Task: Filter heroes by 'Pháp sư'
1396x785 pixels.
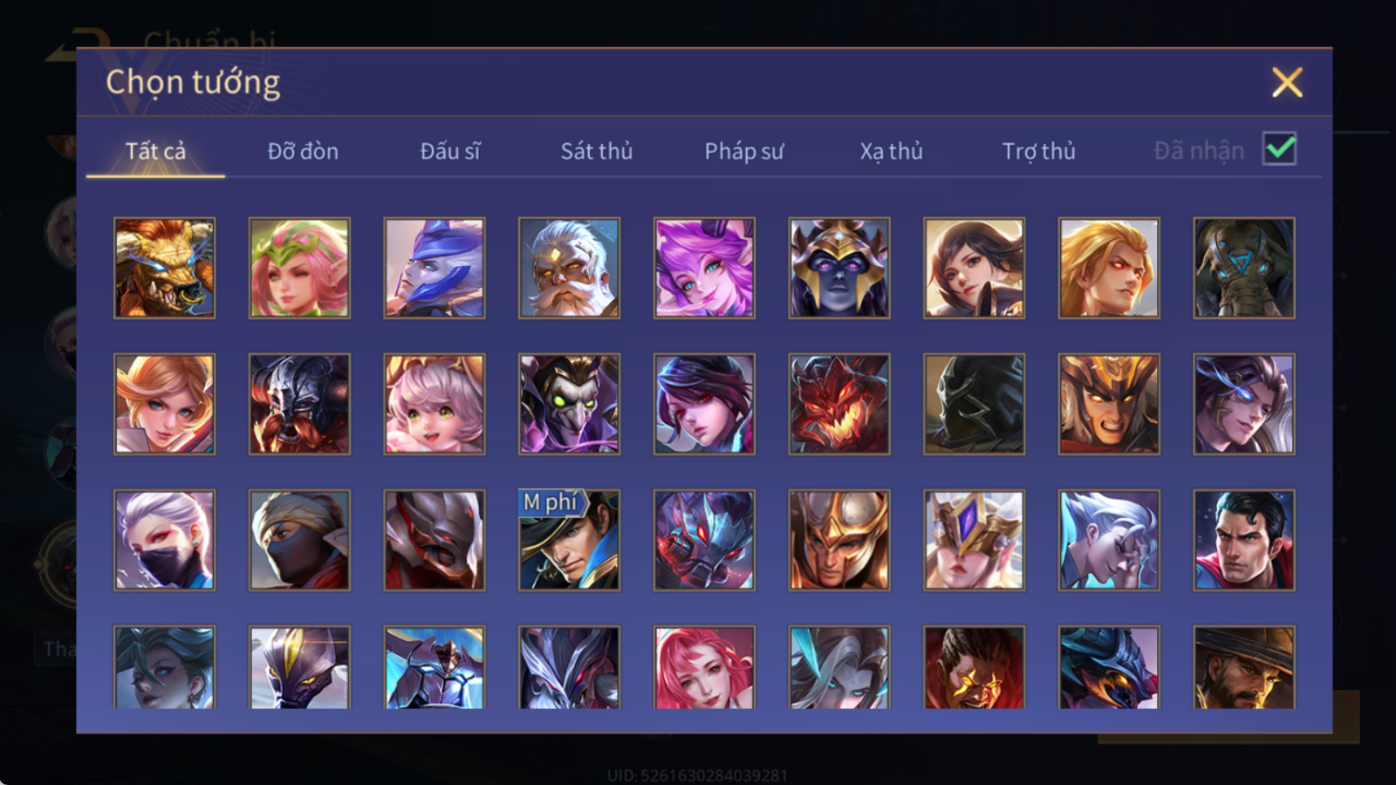Action: click(744, 151)
